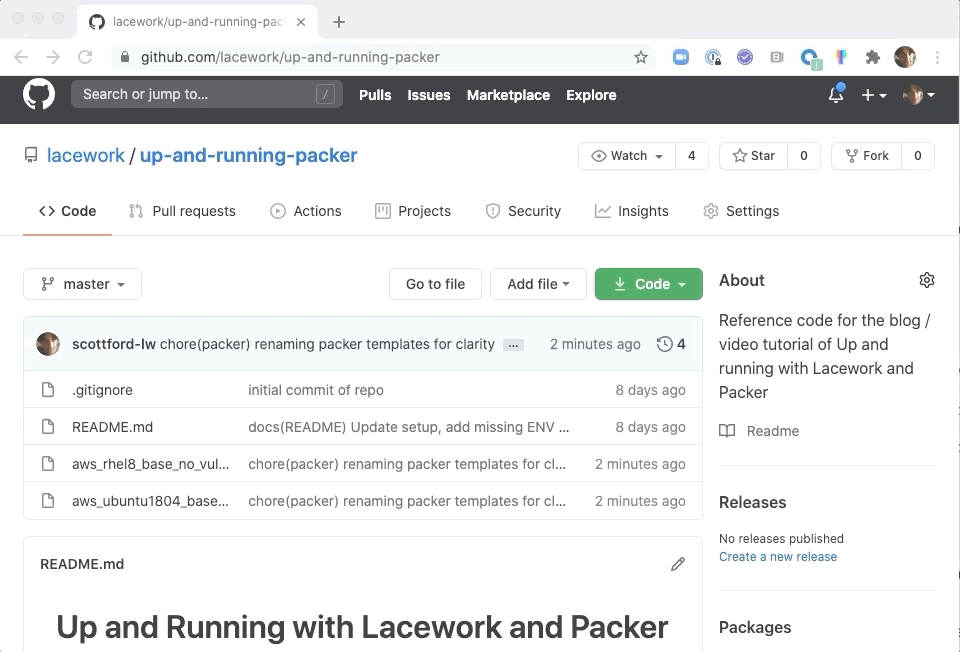Toggle Watch on this repository
Screen dimensions: 960x652
click(x=628, y=156)
